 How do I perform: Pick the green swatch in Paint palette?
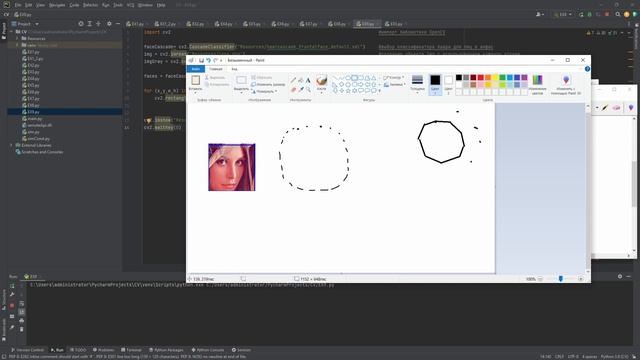click(502, 77)
